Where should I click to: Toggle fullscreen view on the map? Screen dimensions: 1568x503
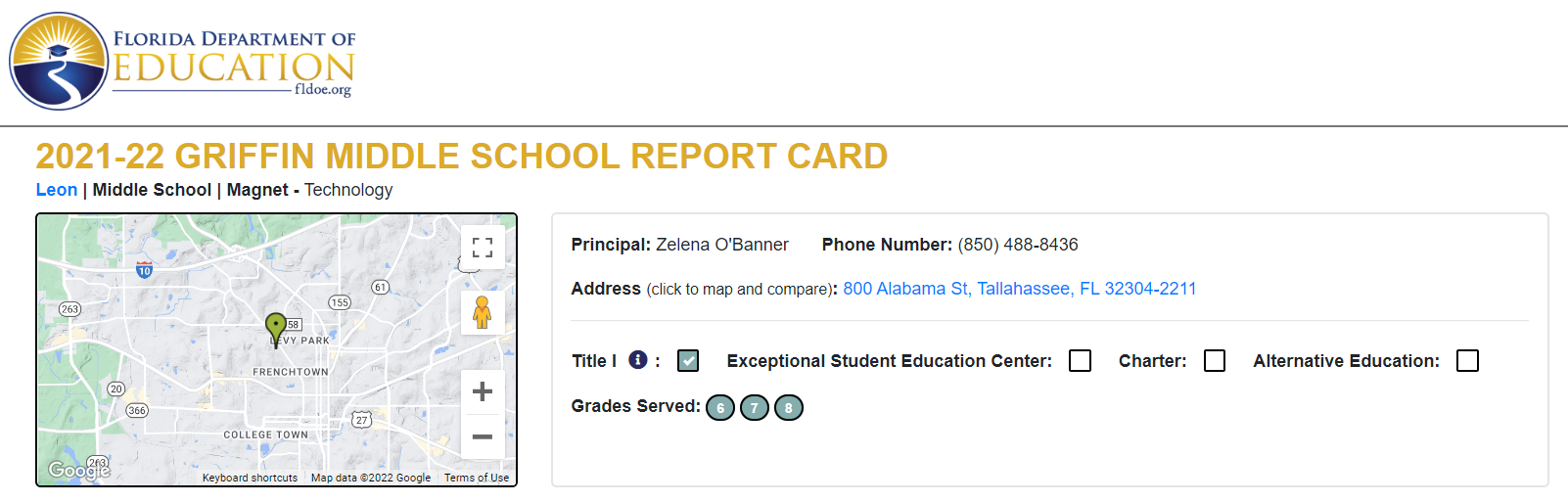click(483, 247)
